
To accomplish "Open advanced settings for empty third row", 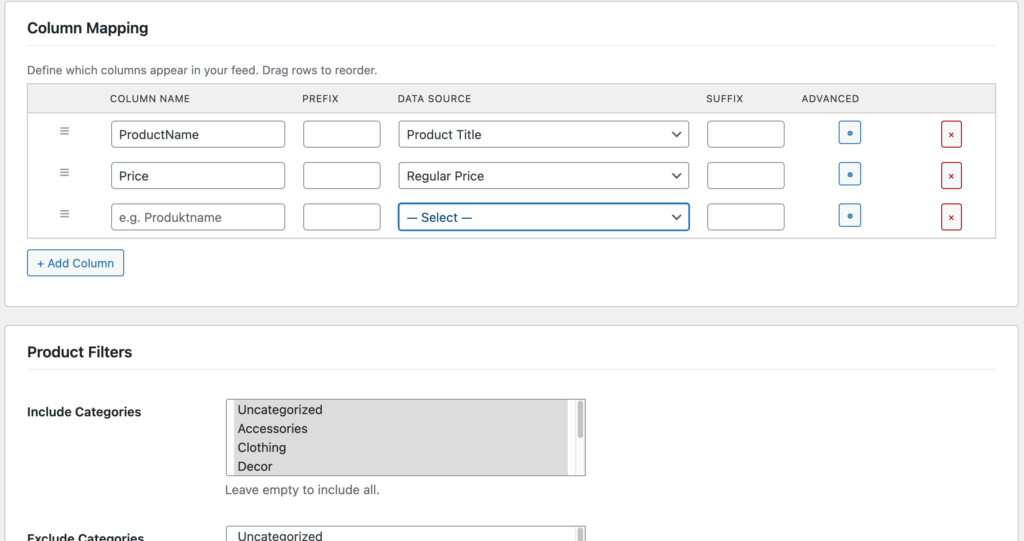I will (849, 216).
